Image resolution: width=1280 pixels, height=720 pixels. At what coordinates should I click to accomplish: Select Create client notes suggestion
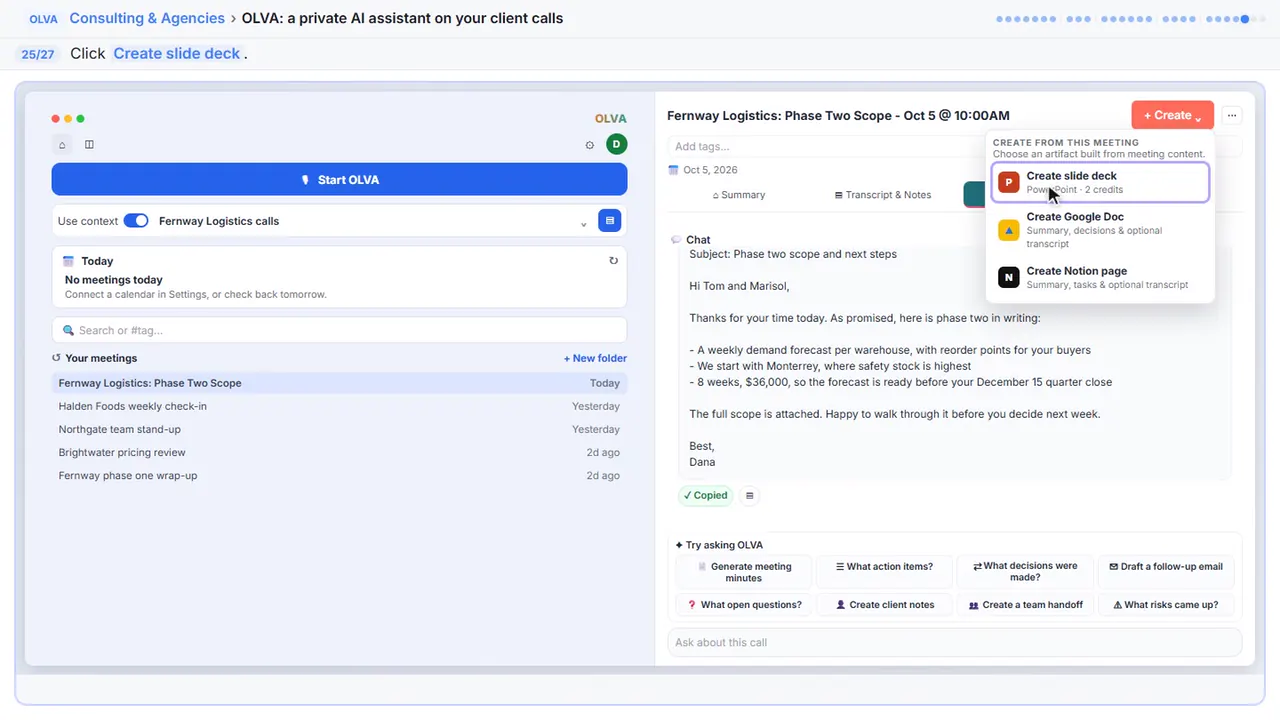click(884, 605)
